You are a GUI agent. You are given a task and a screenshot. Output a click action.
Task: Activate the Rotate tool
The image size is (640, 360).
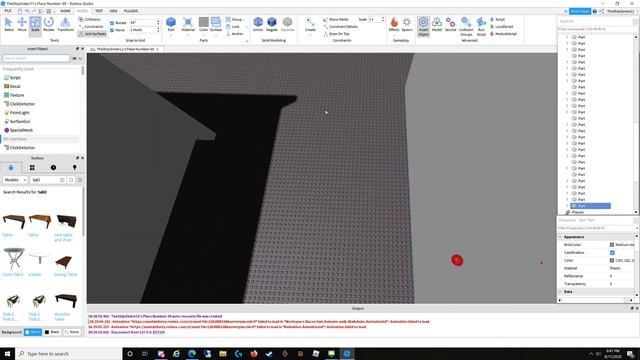coord(49,24)
